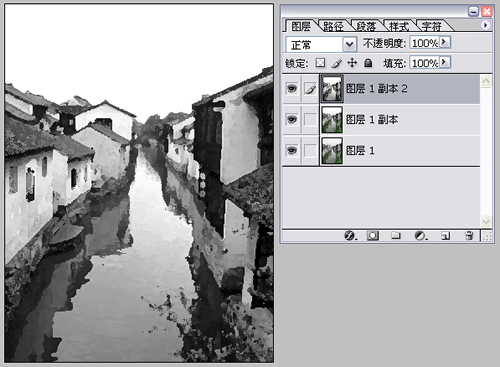Lock all with the padlock icon
This screenshot has height=367, width=500.
tap(368, 63)
